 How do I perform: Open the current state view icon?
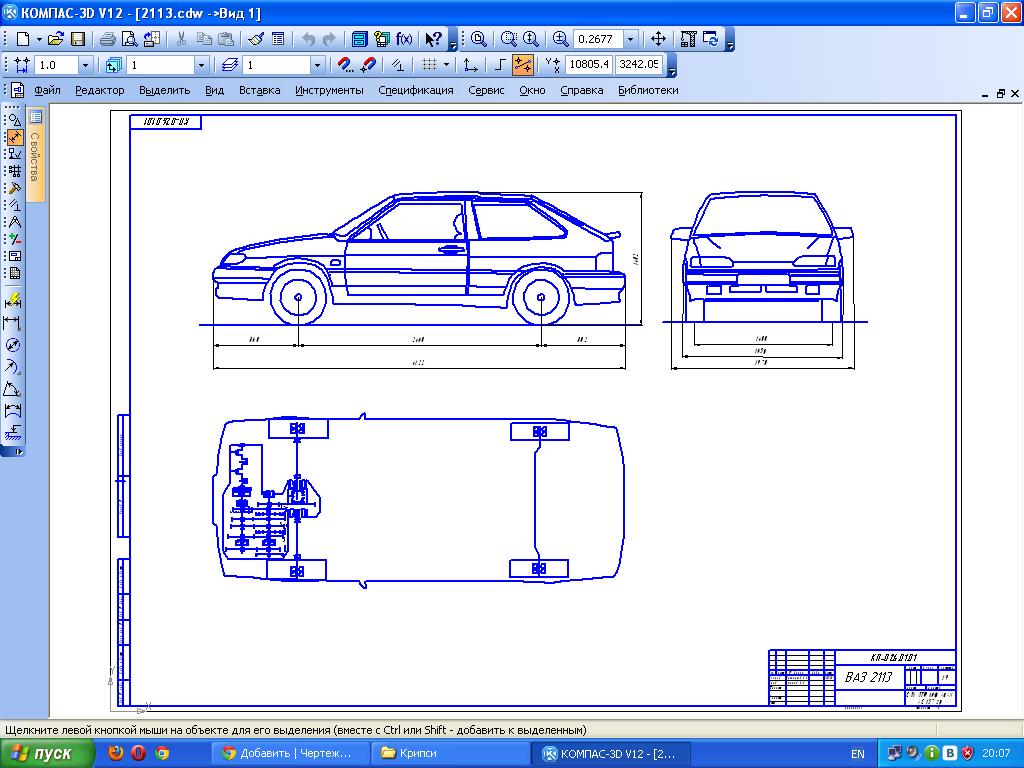114,65
